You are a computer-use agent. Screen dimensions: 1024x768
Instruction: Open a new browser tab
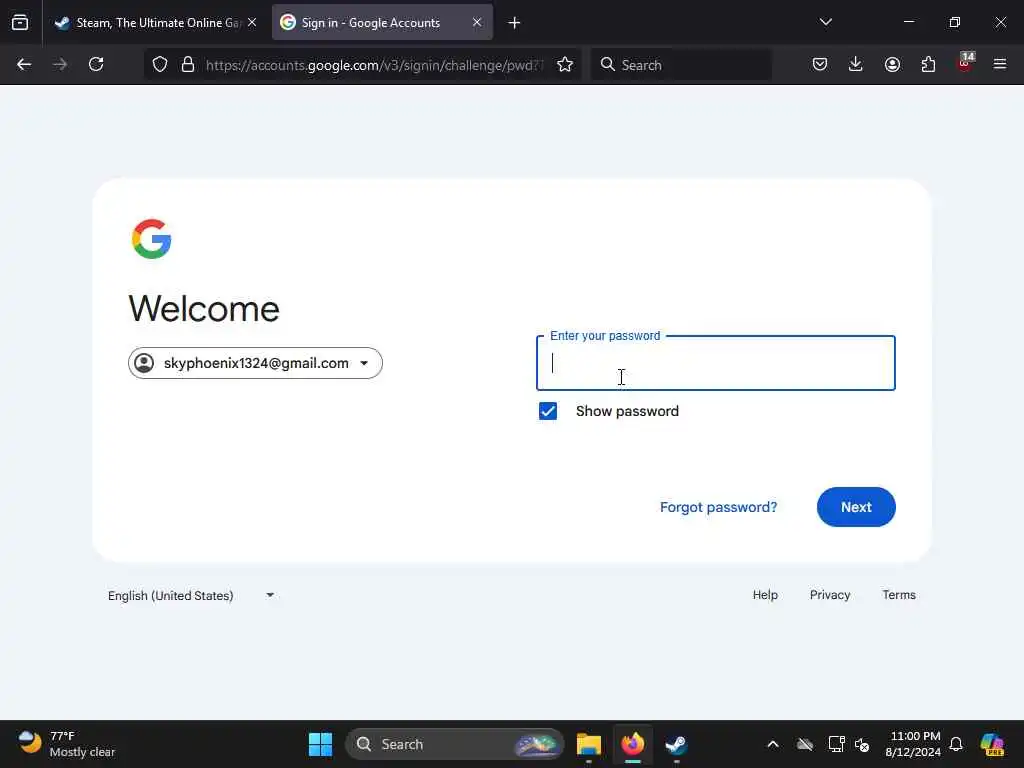tap(514, 23)
